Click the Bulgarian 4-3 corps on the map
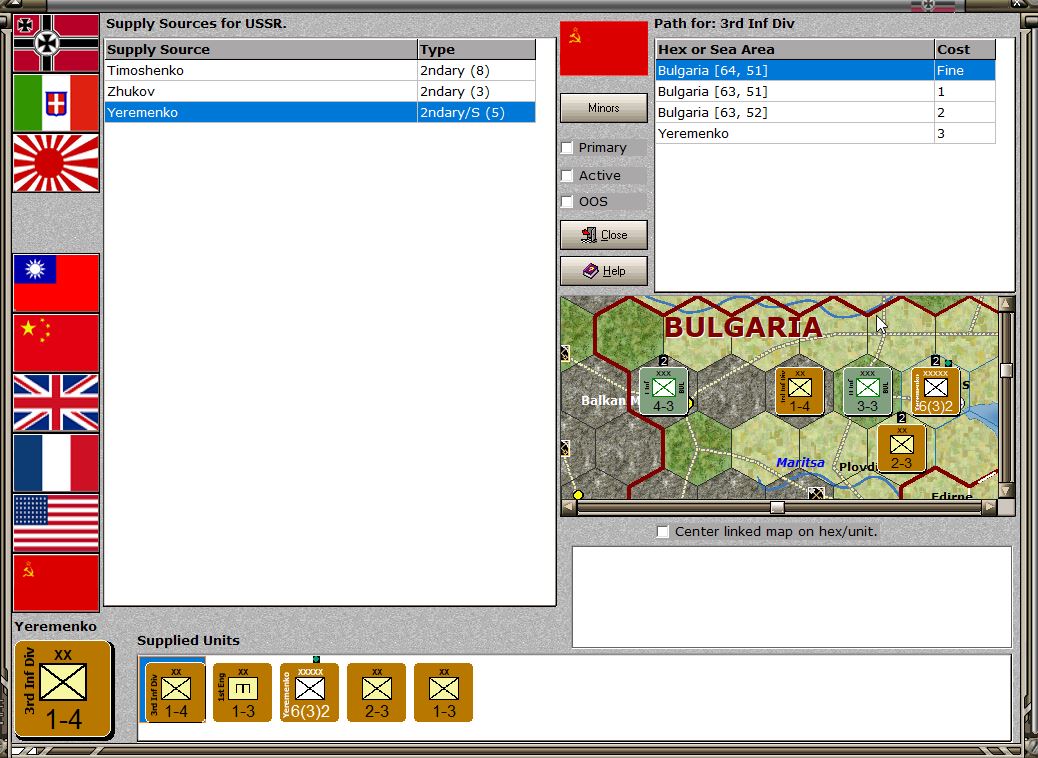Screen dimensions: 1038x758 (663, 391)
